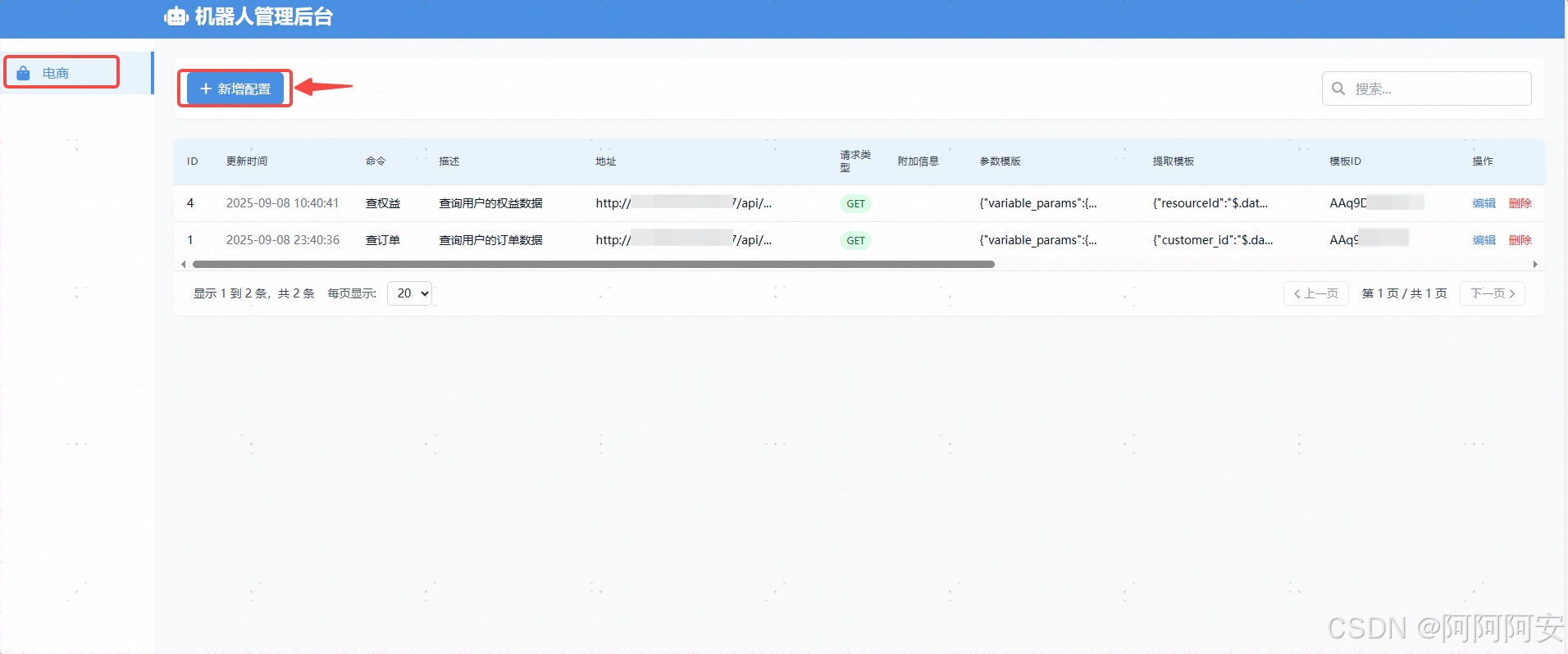
Task: Click the parameter template cell in 查订单 row
Action: [1038, 240]
